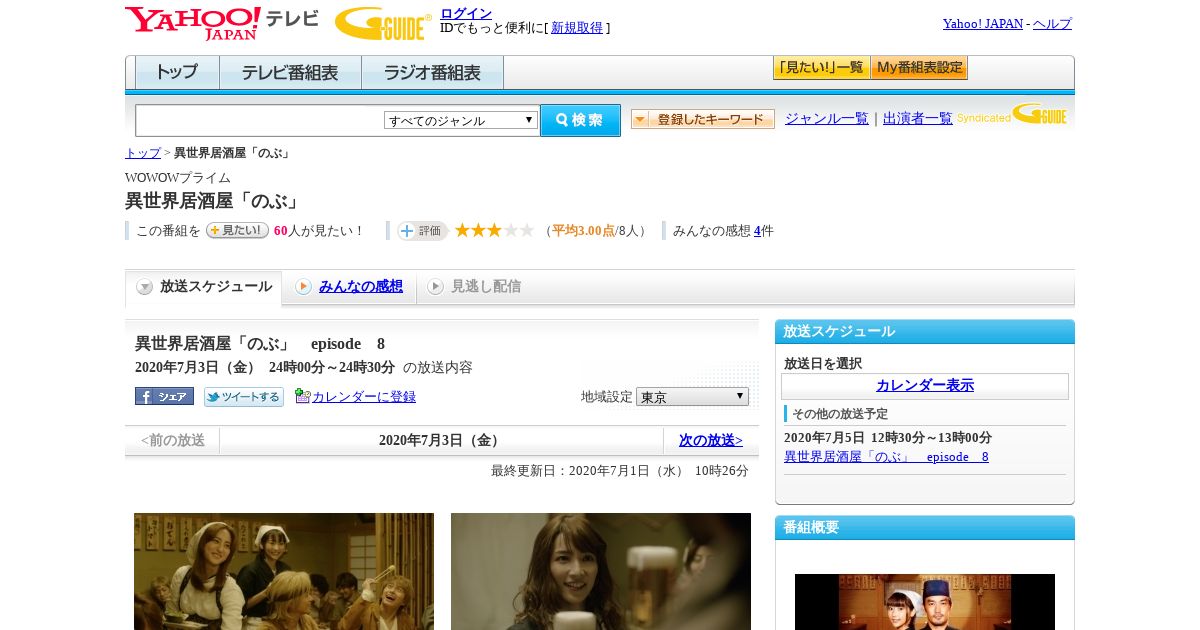
Task: Click the 放送スケジュール tab arrow icon
Action: point(145,287)
